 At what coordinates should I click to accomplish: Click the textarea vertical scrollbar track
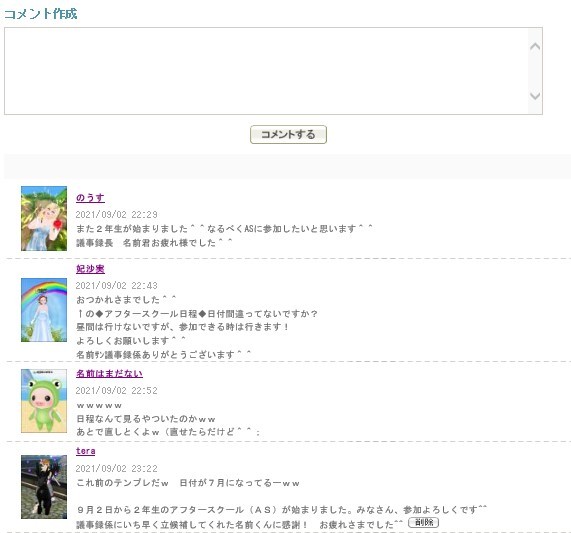pyautogui.click(x=535, y=71)
